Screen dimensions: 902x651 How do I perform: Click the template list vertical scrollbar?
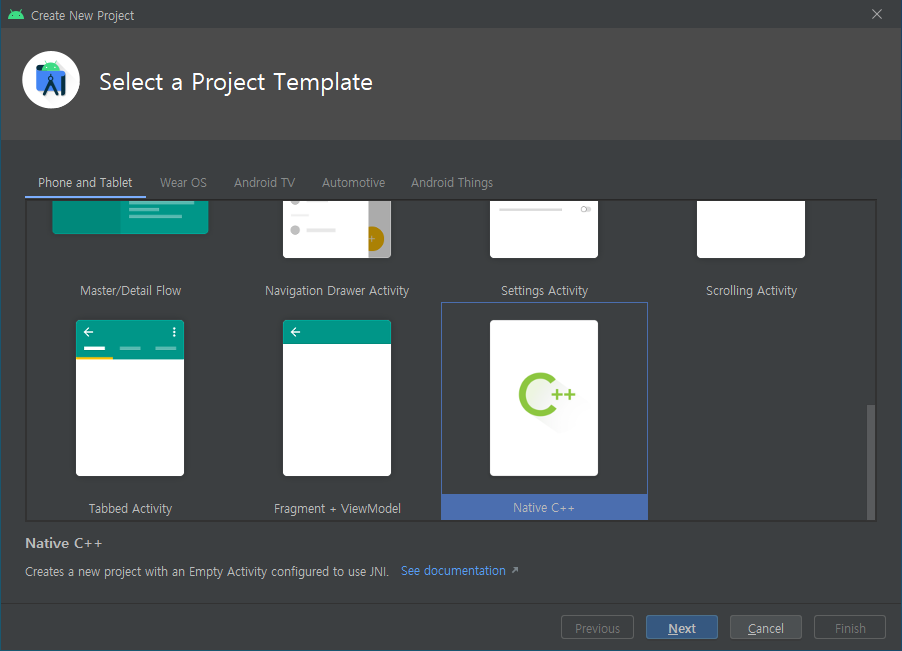(x=871, y=462)
